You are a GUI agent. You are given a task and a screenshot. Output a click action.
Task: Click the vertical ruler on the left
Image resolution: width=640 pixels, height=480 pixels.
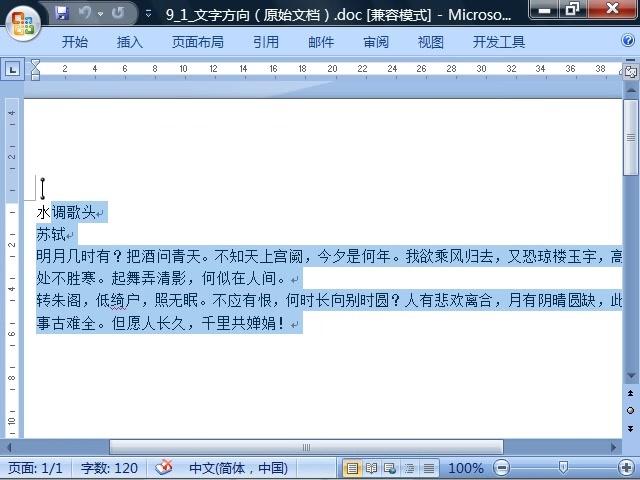coord(12,268)
